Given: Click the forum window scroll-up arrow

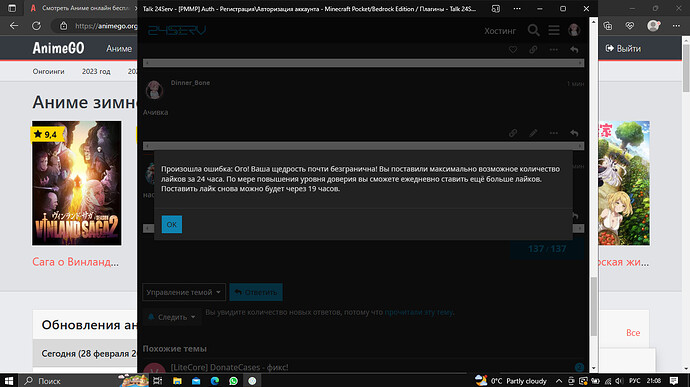Looking at the screenshot, I should tap(593, 21).
